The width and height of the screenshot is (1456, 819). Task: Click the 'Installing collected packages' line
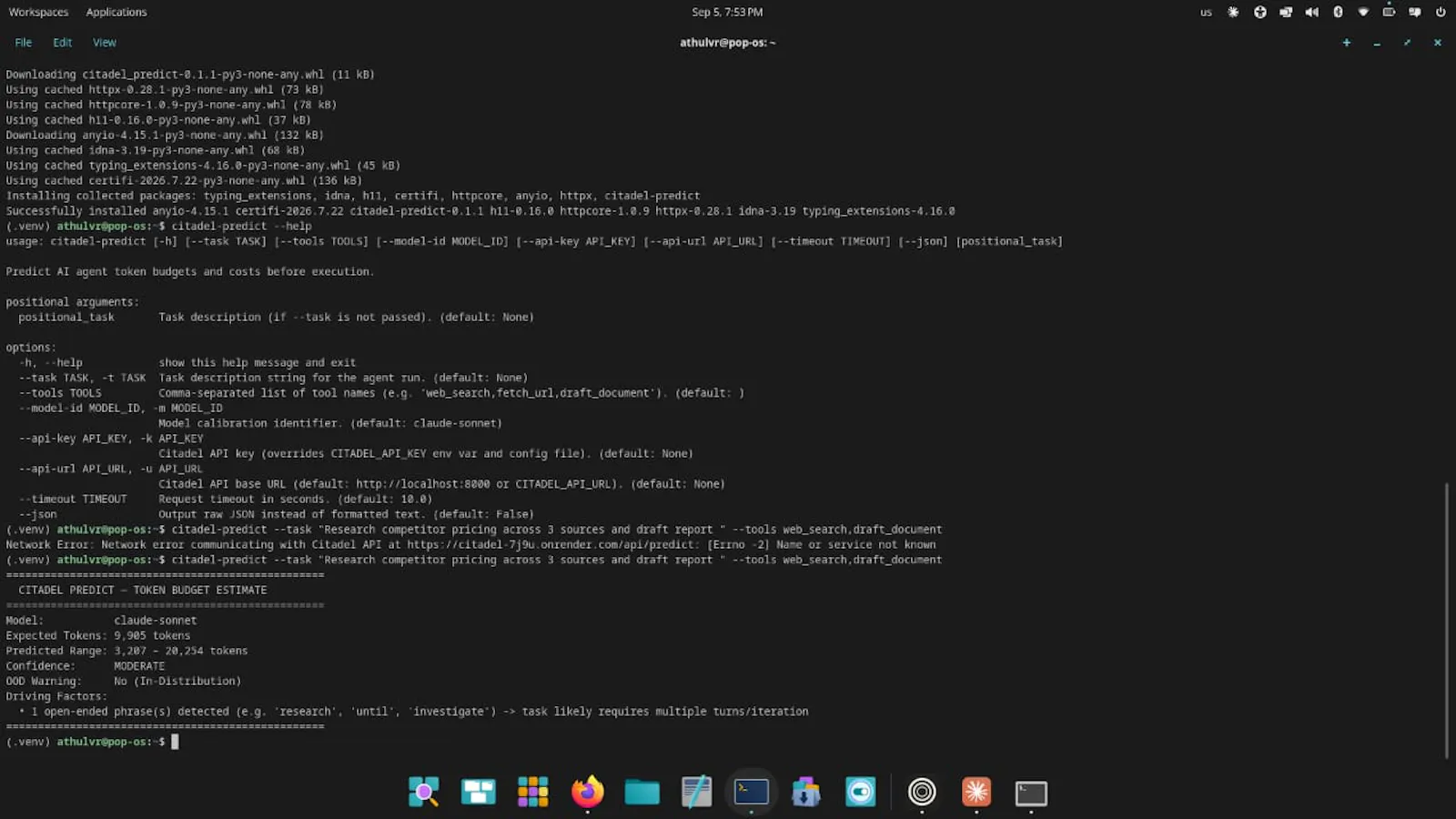pos(353,197)
